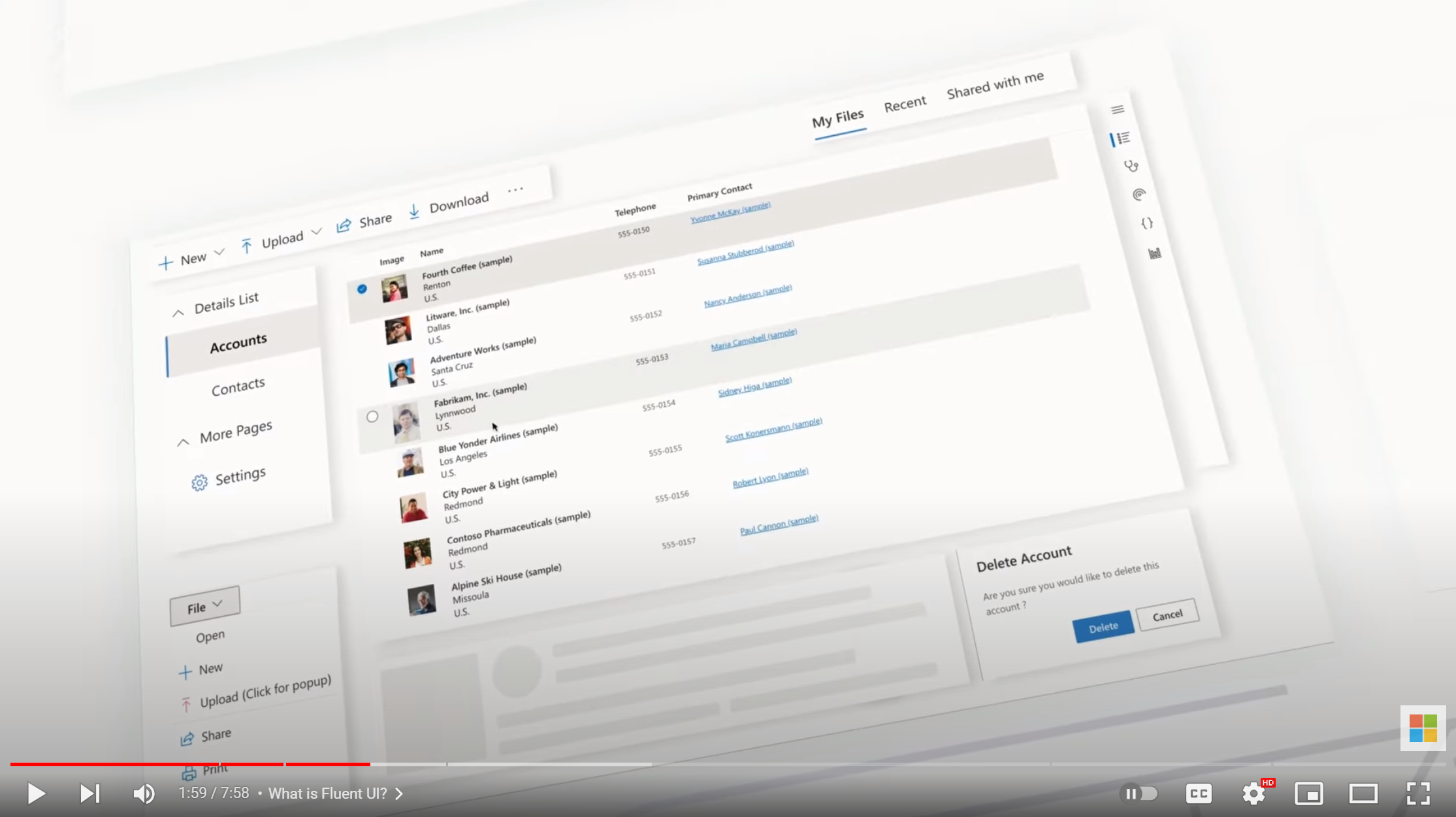Enable the miniplayer mode

1308,793
